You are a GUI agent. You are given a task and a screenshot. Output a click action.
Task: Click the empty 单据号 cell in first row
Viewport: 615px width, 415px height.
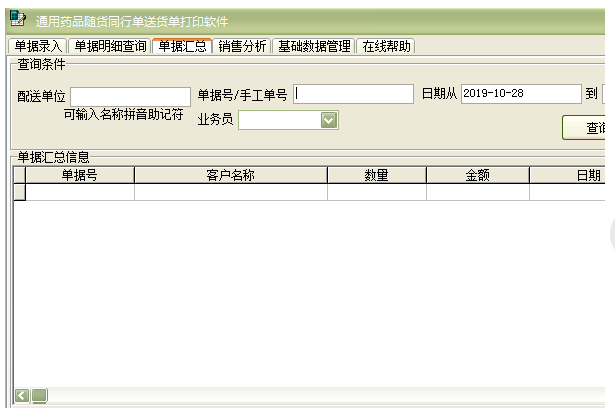click(x=80, y=192)
